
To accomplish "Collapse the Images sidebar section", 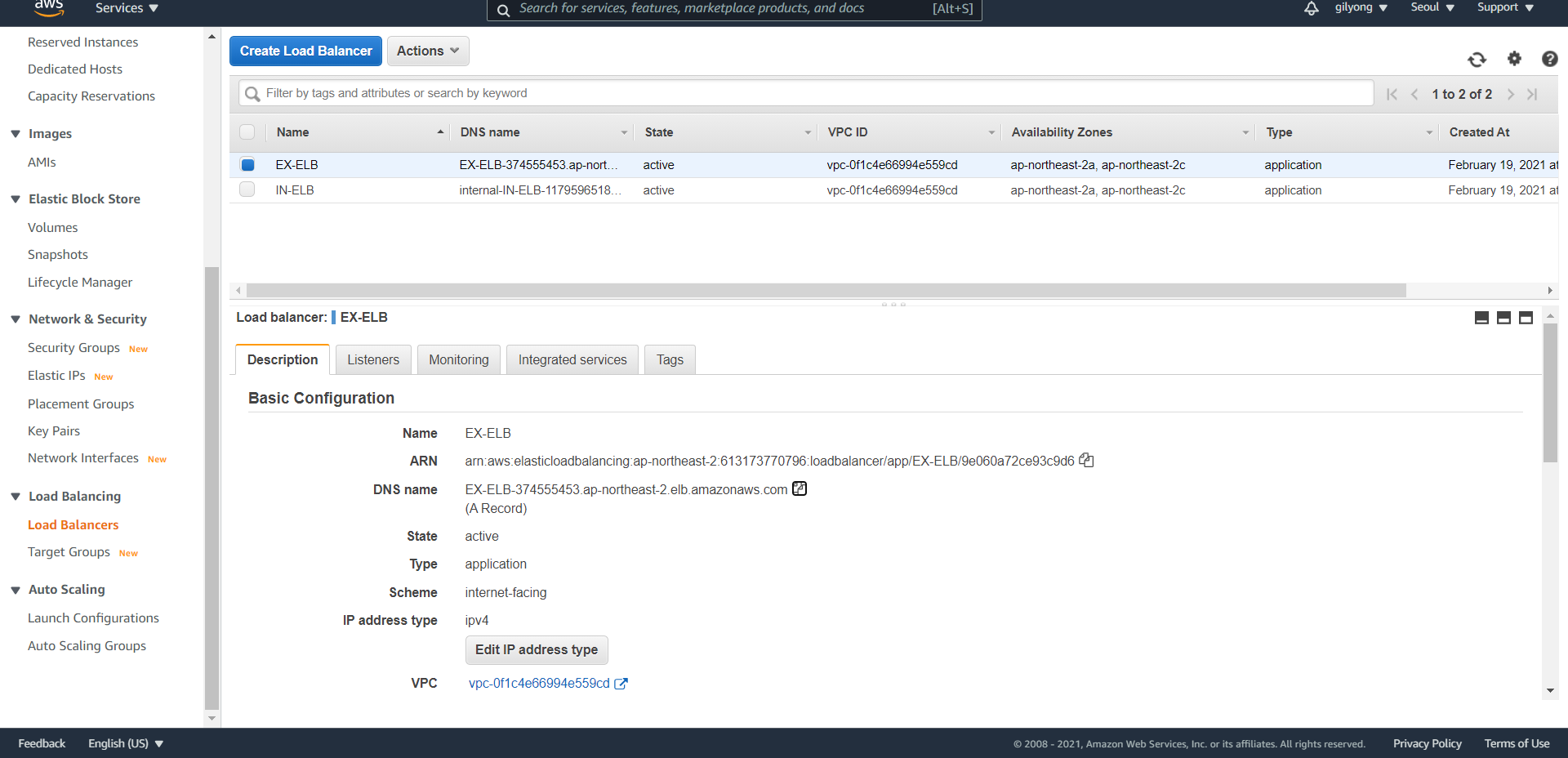I will (x=16, y=134).
